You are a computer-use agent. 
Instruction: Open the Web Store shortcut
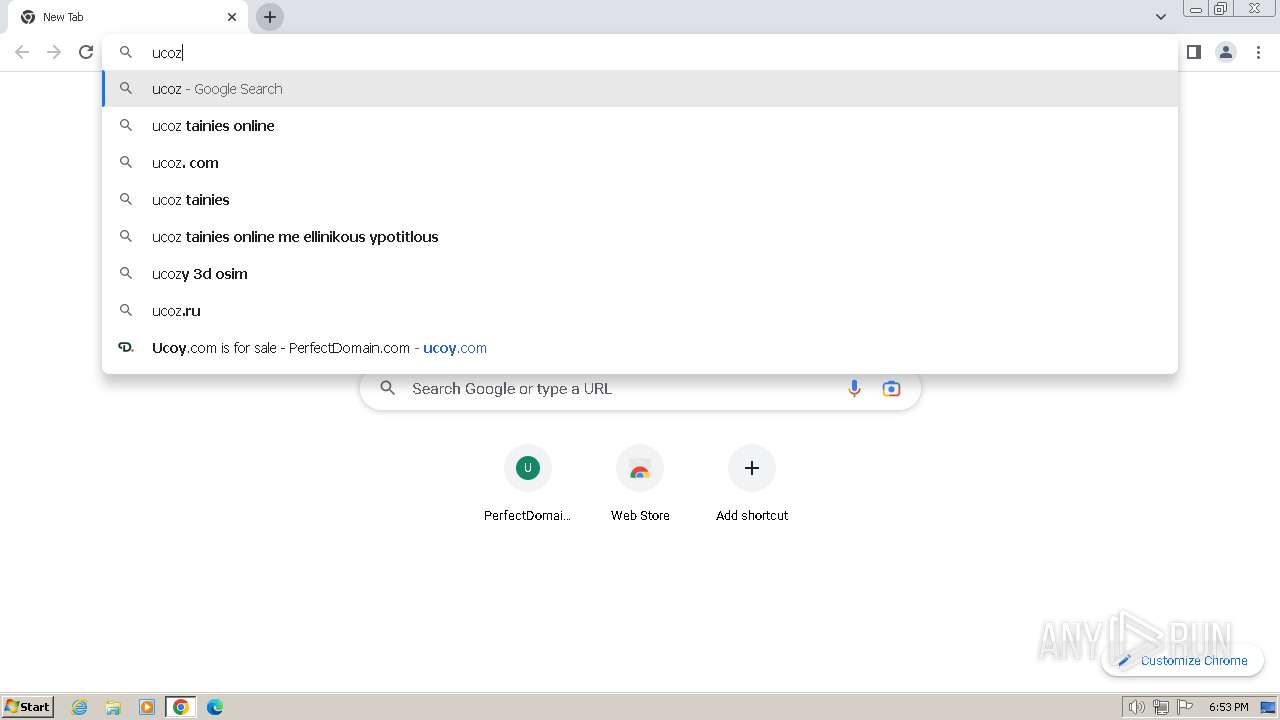[640, 485]
